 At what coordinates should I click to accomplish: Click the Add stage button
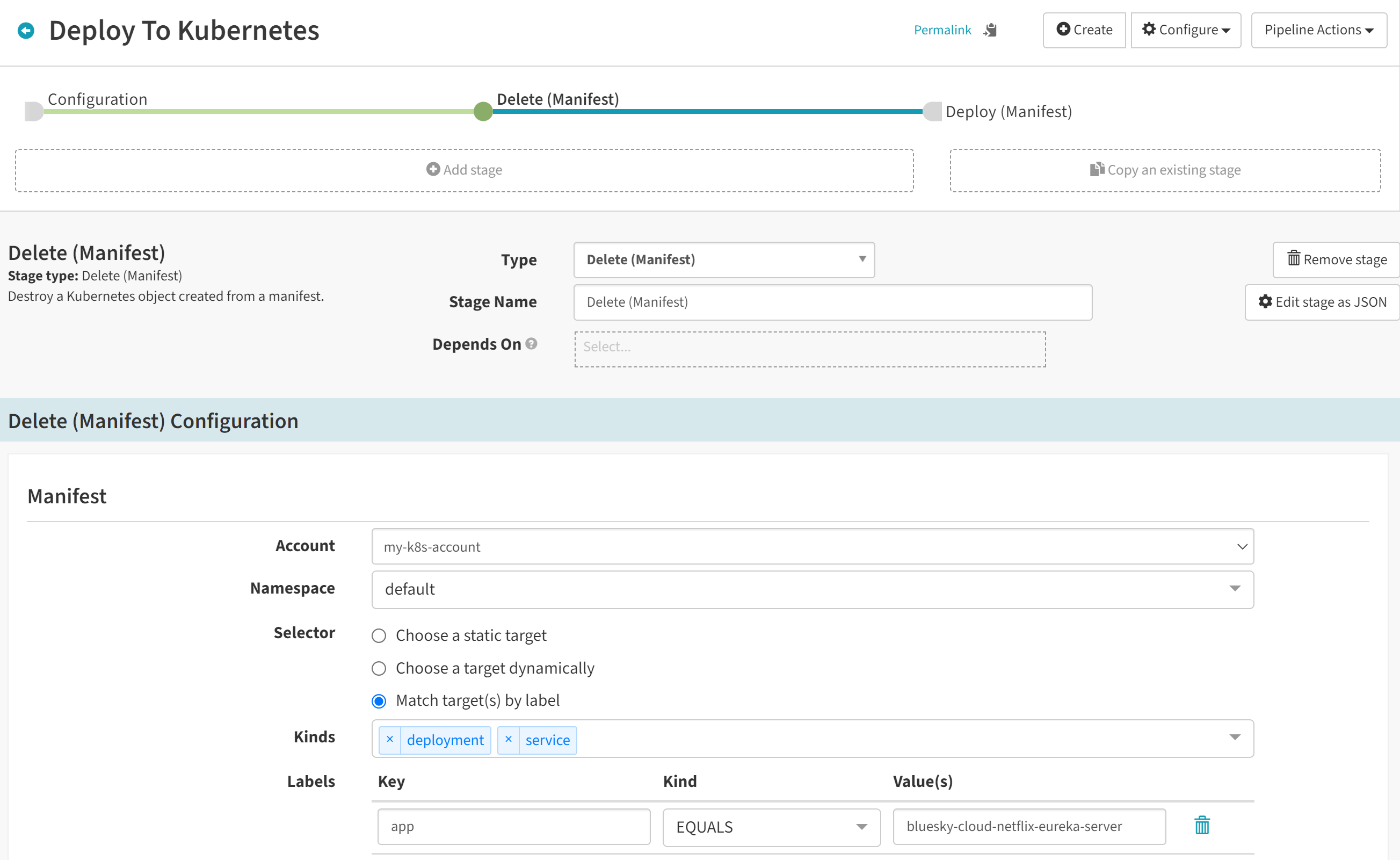click(464, 170)
